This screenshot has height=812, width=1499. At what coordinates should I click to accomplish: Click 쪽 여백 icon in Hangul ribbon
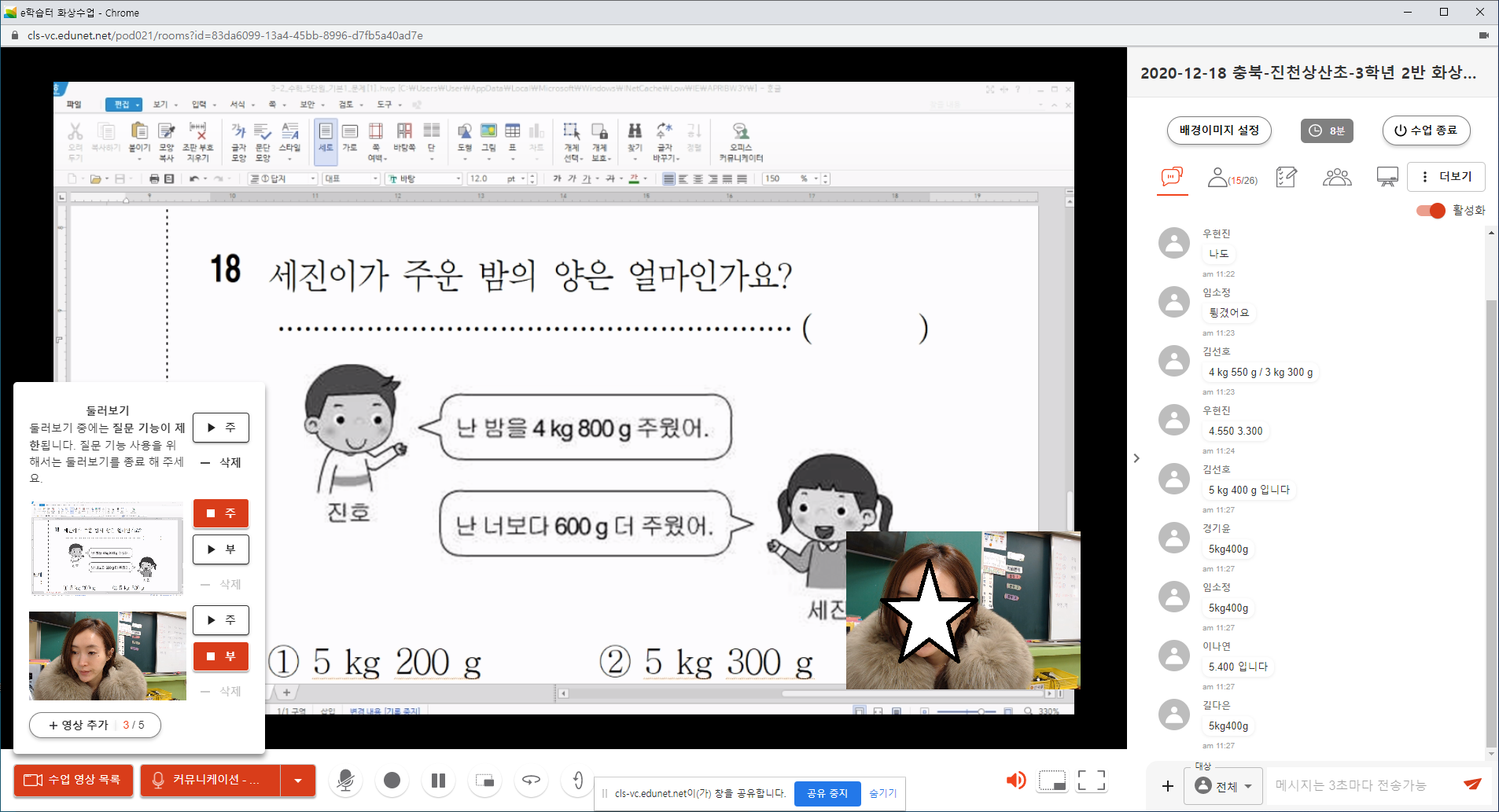click(x=376, y=141)
